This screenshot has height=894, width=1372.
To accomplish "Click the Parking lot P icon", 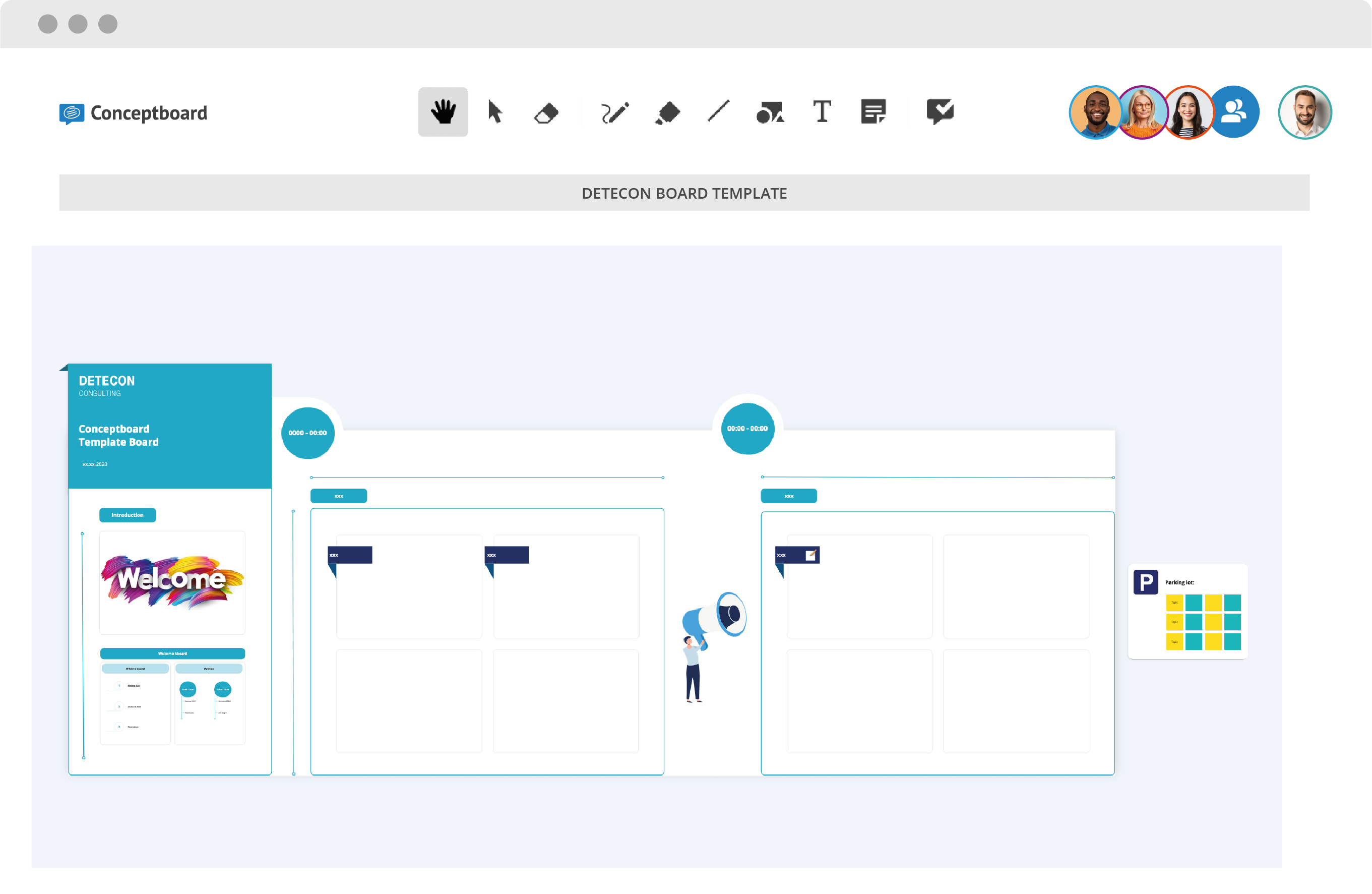I will 1146,582.
